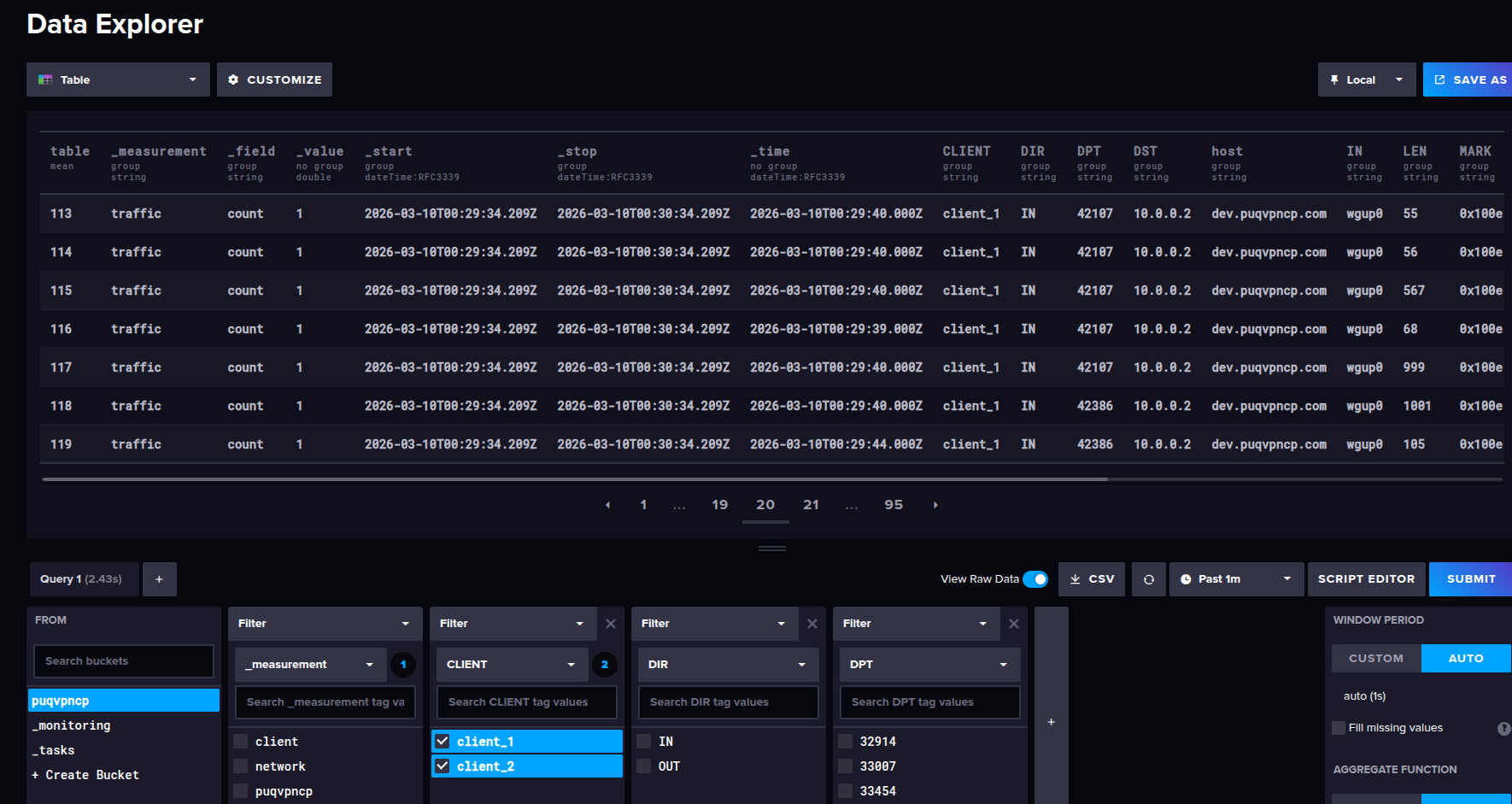Viewport: 1512px width, 804px height.
Task: Check the network measurement checkbox
Action: pyautogui.click(x=241, y=766)
